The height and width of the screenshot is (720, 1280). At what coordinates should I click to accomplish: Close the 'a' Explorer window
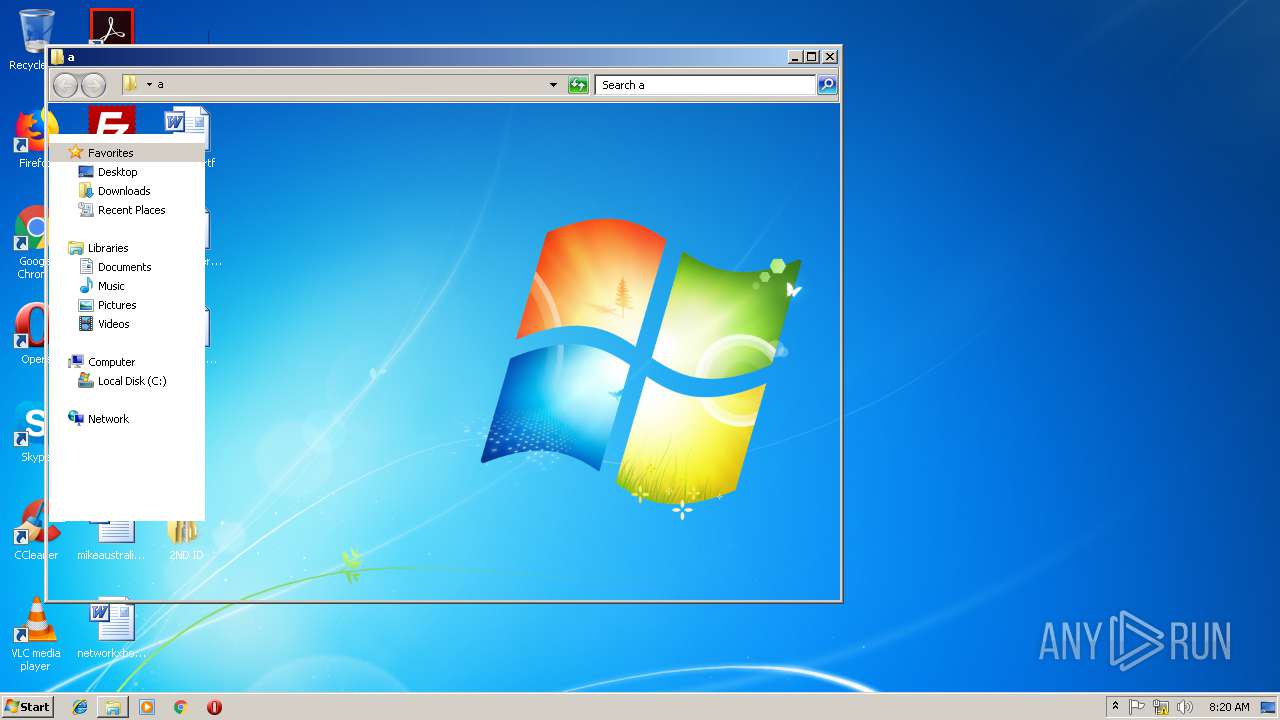pyautogui.click(x=829, y=57)
